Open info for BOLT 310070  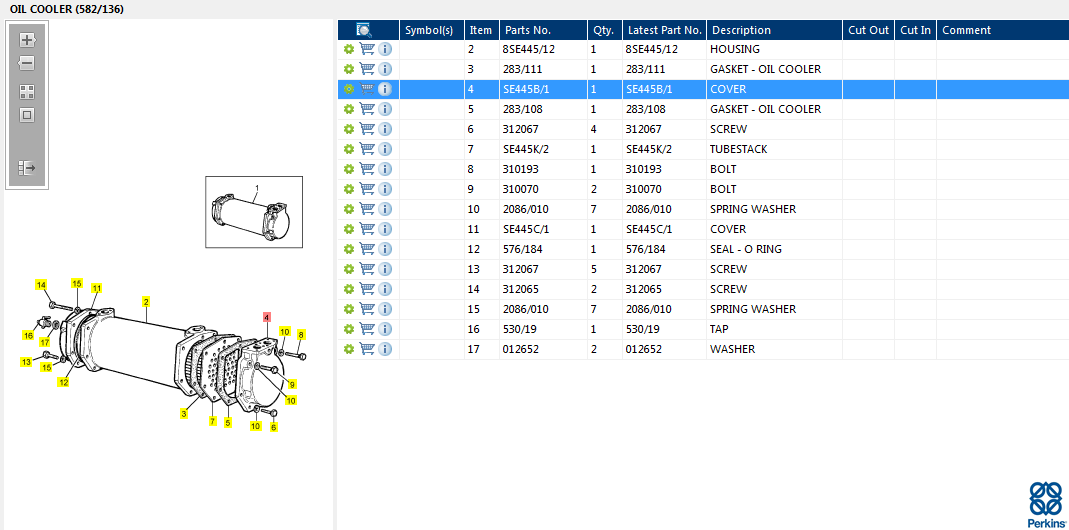(385, 189)
